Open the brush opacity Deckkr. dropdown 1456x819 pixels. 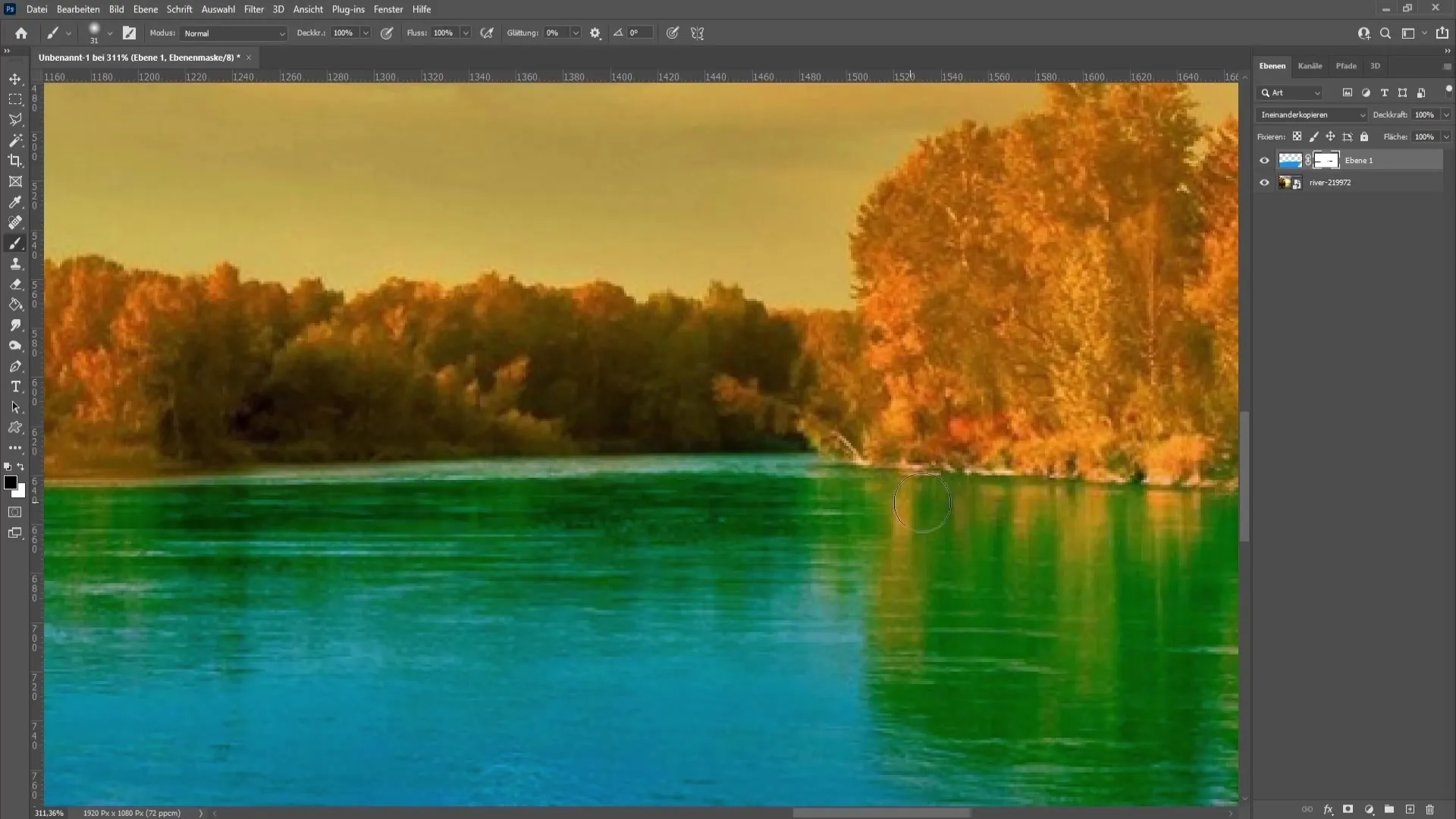pos(366,33)
